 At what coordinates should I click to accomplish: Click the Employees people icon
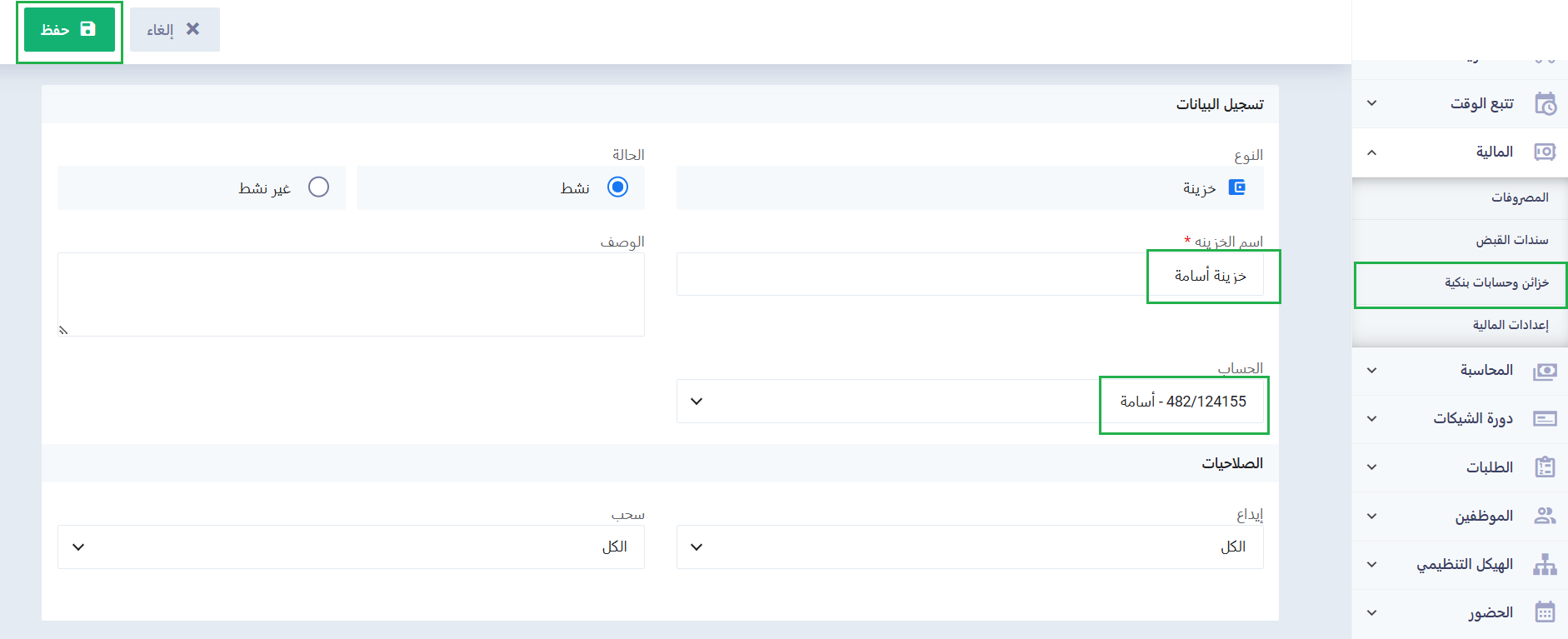tap(1545, 516)
